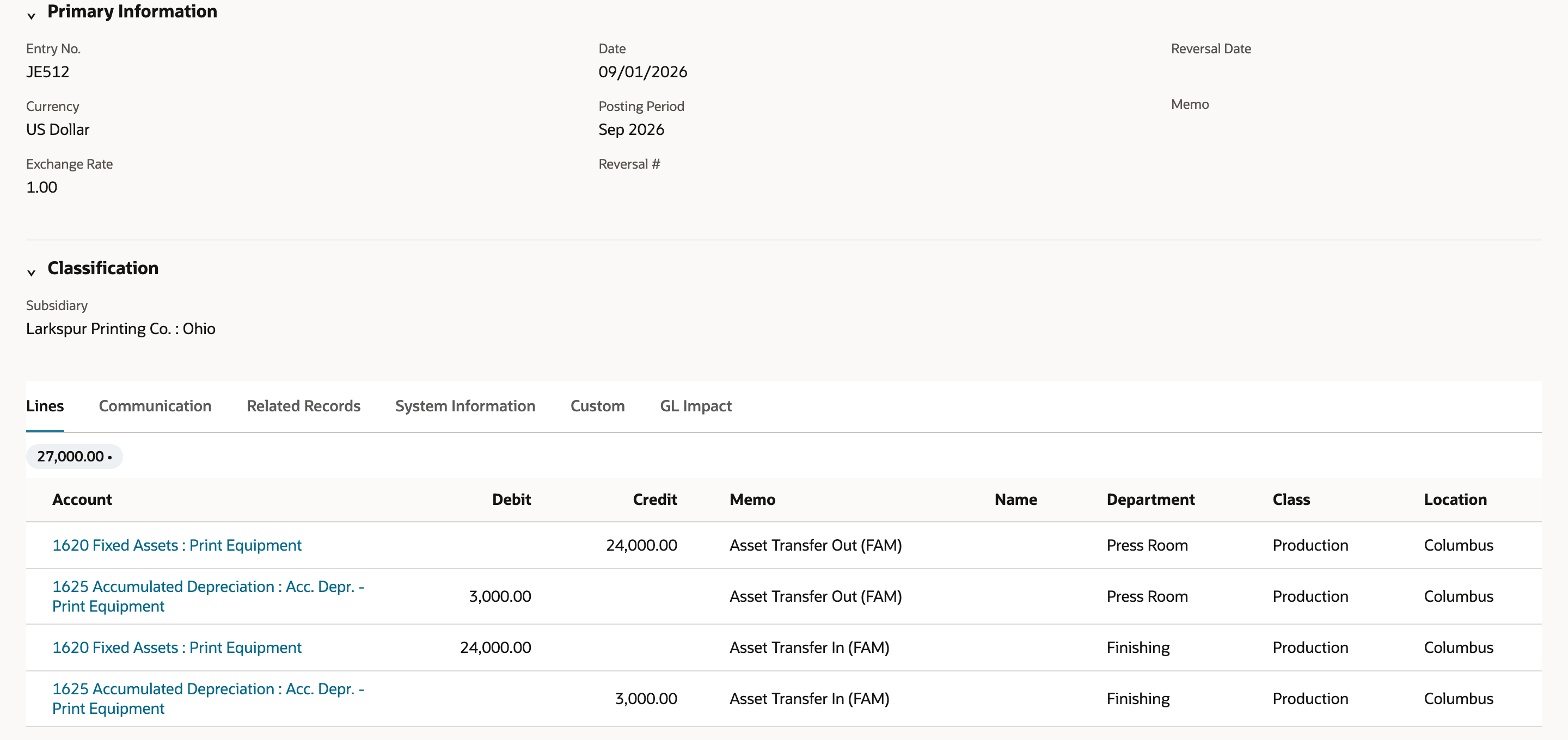Click the Credit column header
Screen dimensions: 1568x740
pos(654,499)
